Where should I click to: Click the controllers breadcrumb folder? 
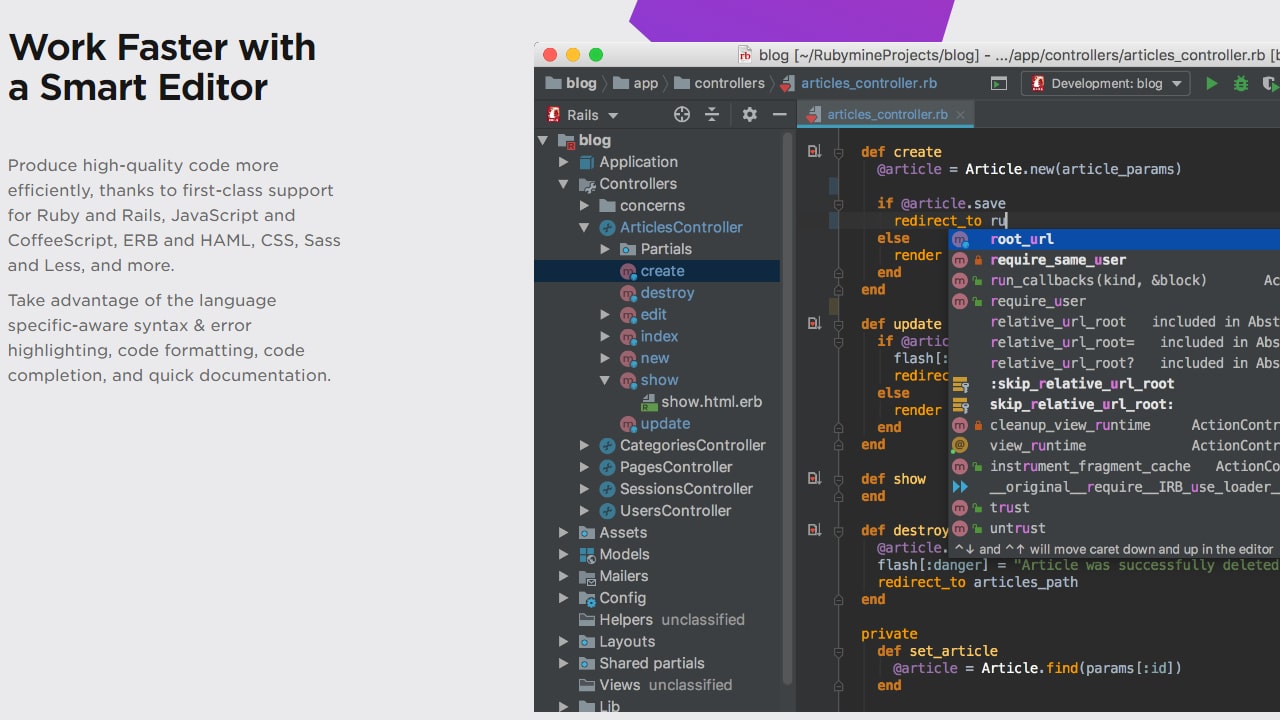pos(728,84)
